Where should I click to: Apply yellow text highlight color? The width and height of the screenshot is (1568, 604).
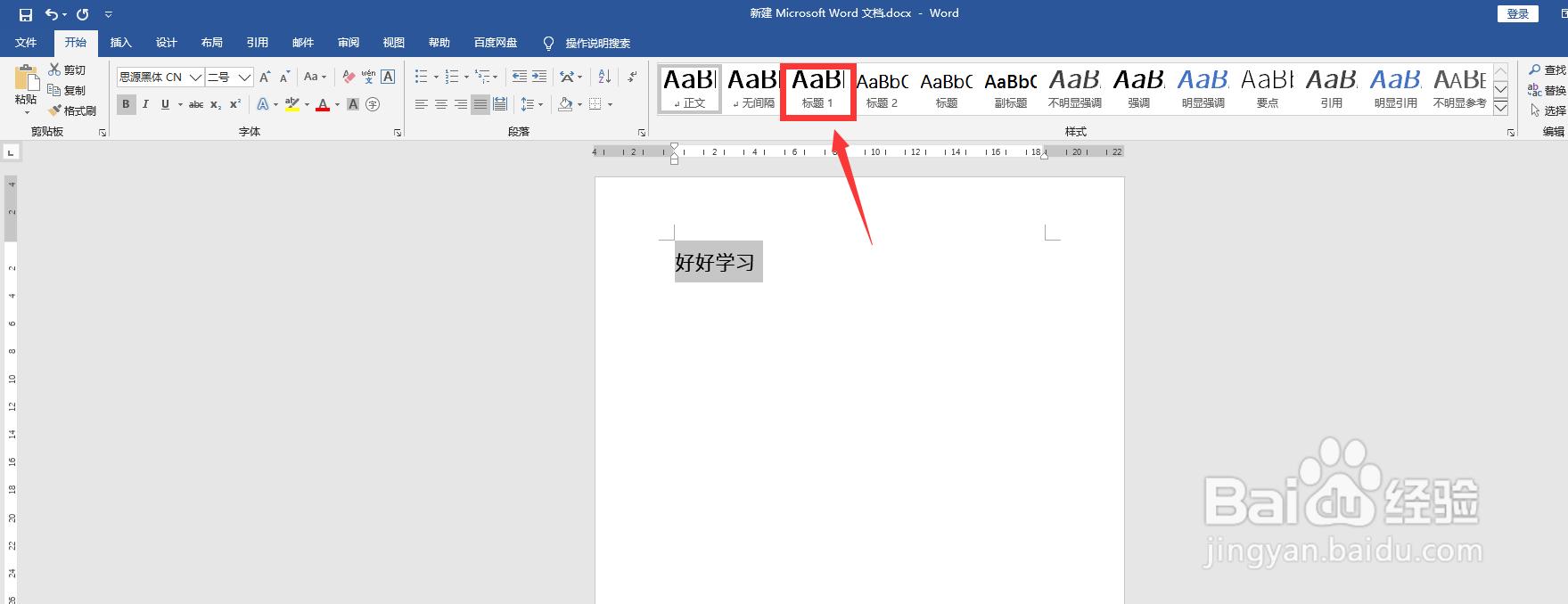[292, 104]
